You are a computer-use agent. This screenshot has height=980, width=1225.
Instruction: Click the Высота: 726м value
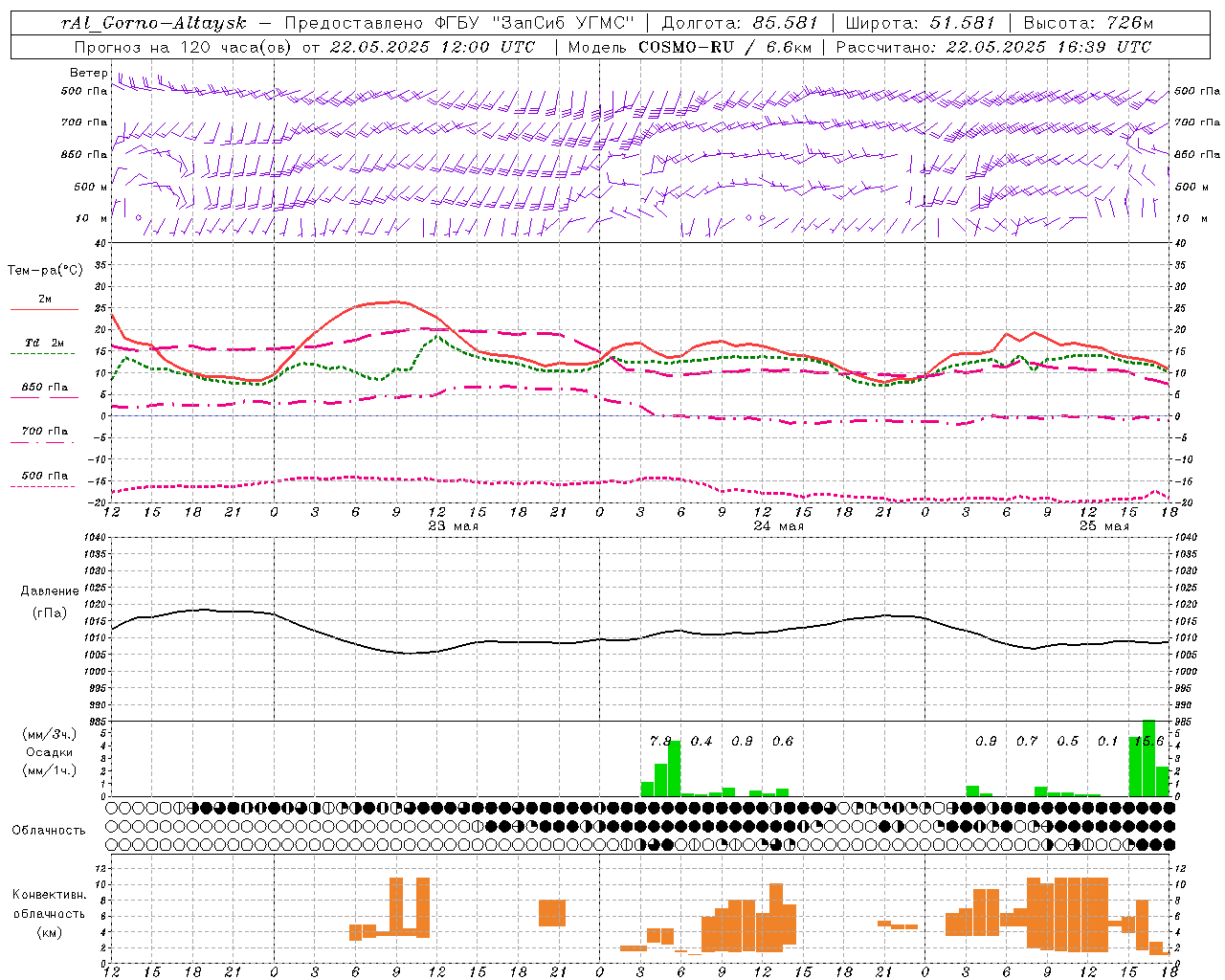coord(1088,23)
